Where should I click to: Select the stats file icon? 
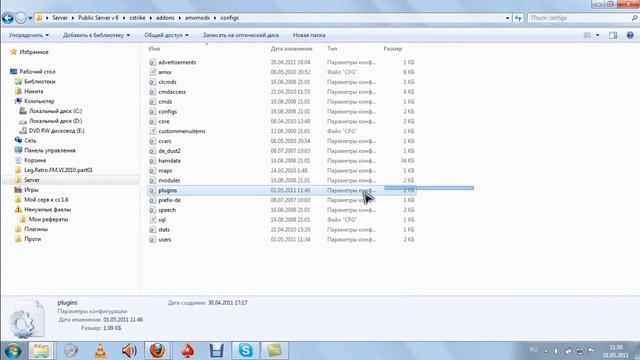152,230
